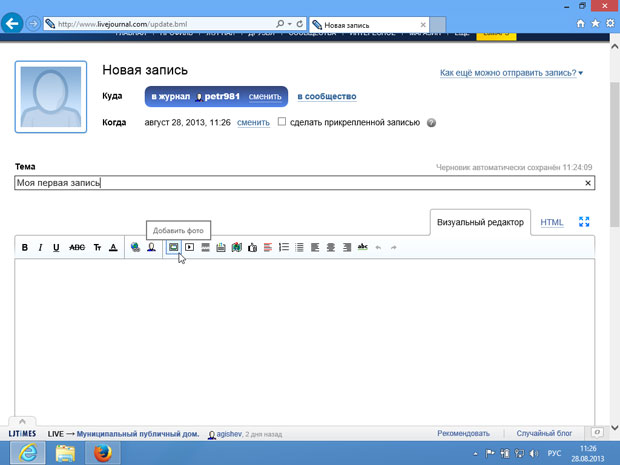Expand the collapse arrow above LJTimes bar
620x465 pixels.
pyautogui.click(x=23, y=422)
